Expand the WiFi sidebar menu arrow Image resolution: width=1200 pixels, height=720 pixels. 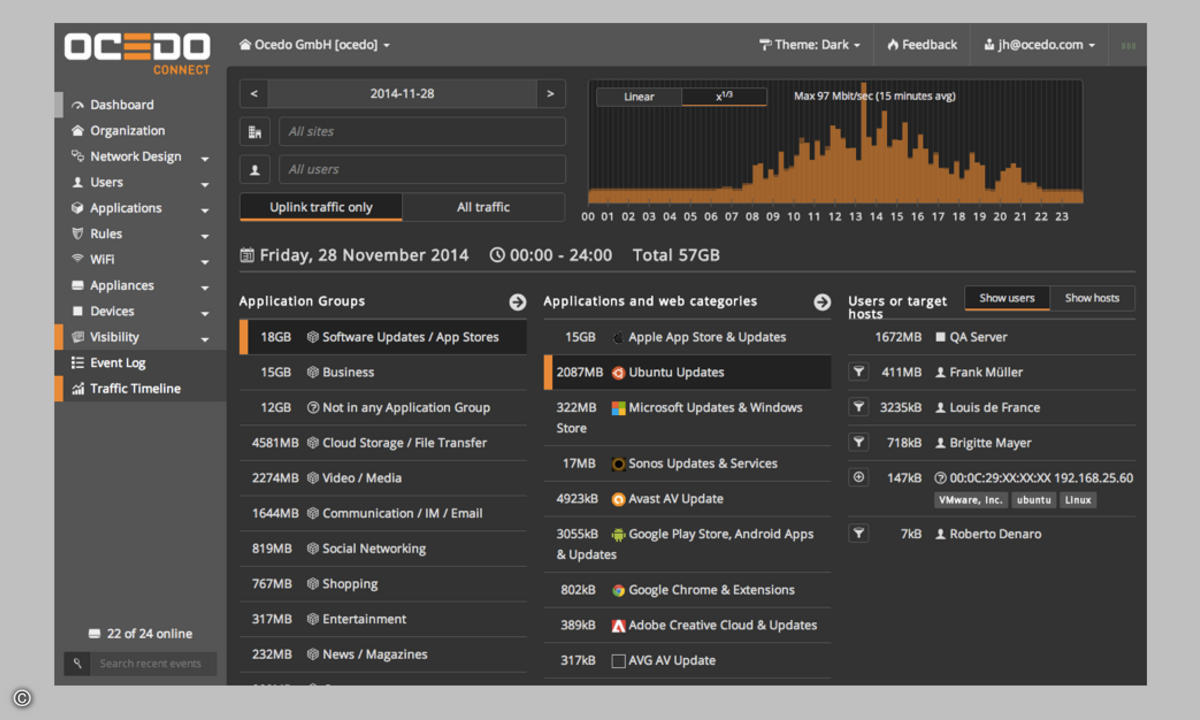pyautogui.click(x=204, y=262)
